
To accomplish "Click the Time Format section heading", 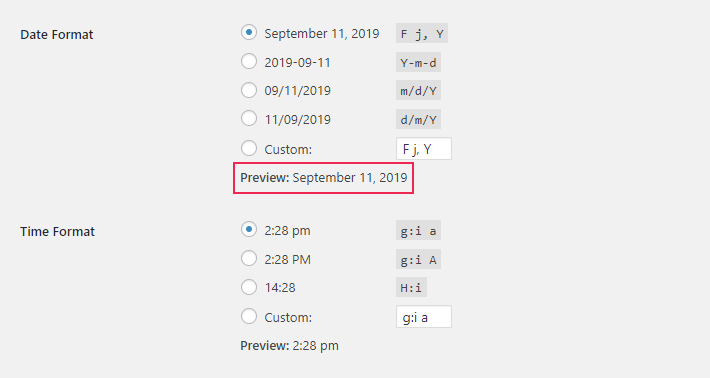I will [x=58, y=232].
